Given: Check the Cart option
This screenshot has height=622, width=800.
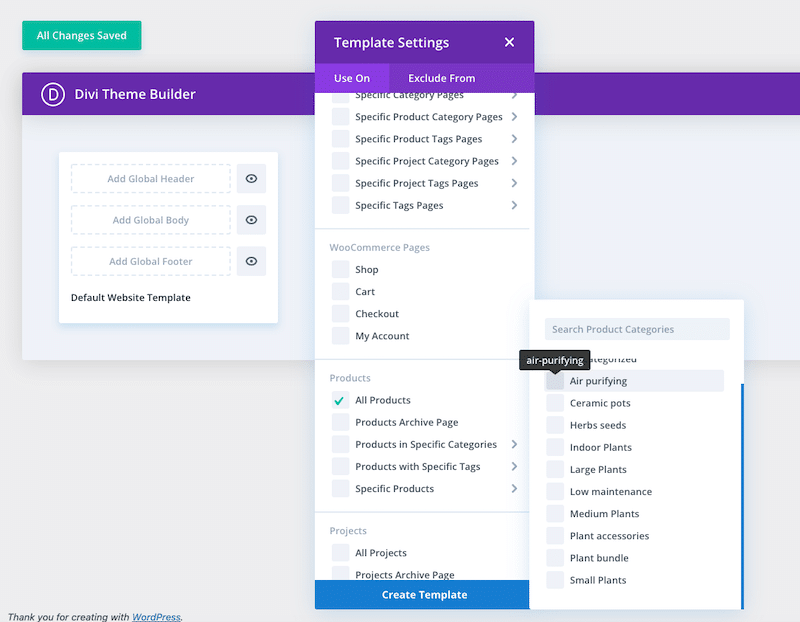Looking at the screenshot, I should [x=339, y=291].
